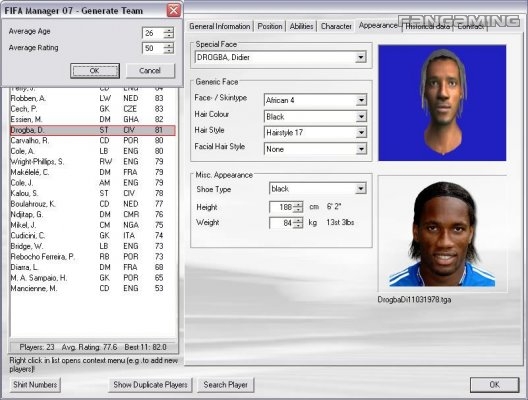This screenshot has width=528, height=400.
Task: Select Makélélé, C. in player list
Action: click(x=93, y=172)
